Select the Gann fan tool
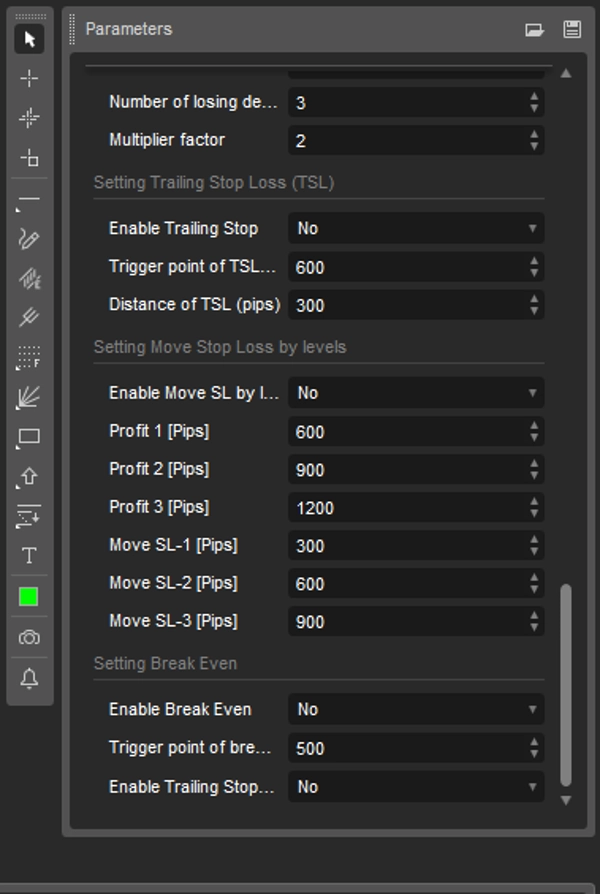Viewport: 600px width, 894px height. tap(29, 397)
